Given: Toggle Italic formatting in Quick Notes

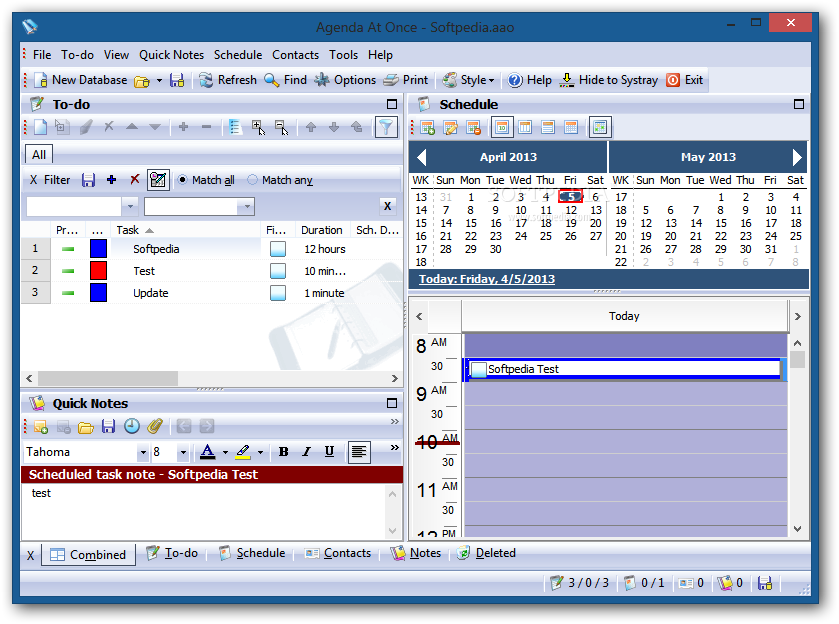Looking at the screenshot, I should (x=307, y=452).
